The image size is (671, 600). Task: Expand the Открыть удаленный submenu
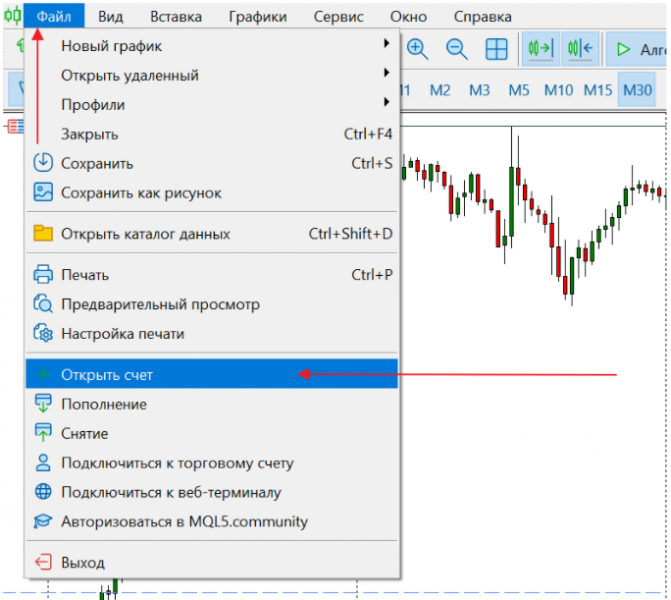tap(212, 75)
